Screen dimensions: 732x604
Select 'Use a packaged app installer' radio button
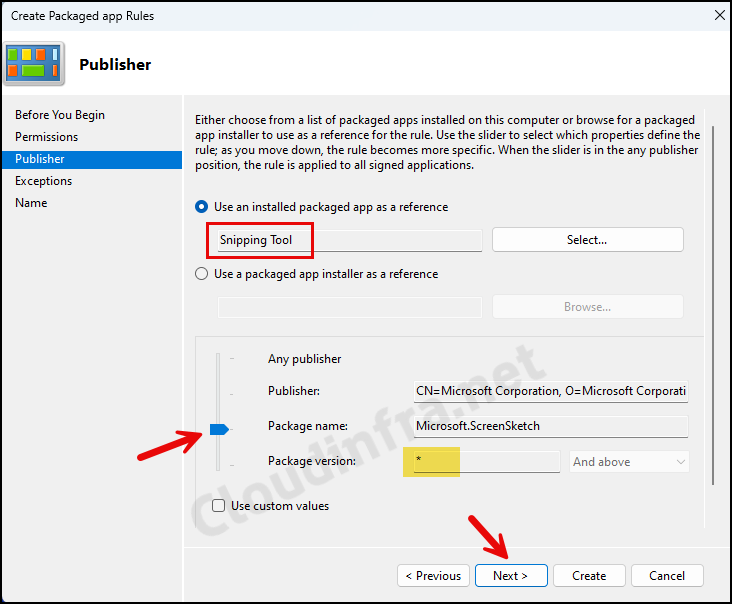click(201, 274)
